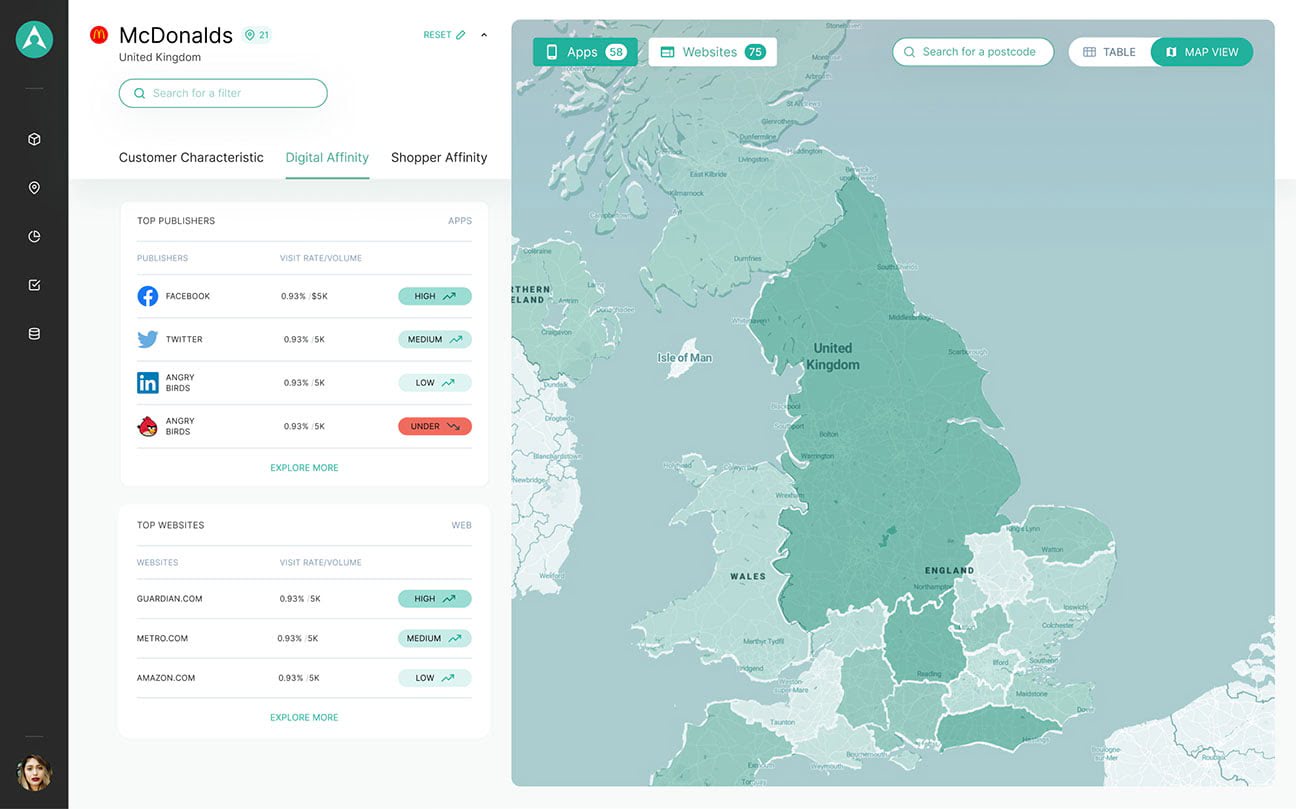
Task: Click the Facebook publisher icon
Action: 148,296
